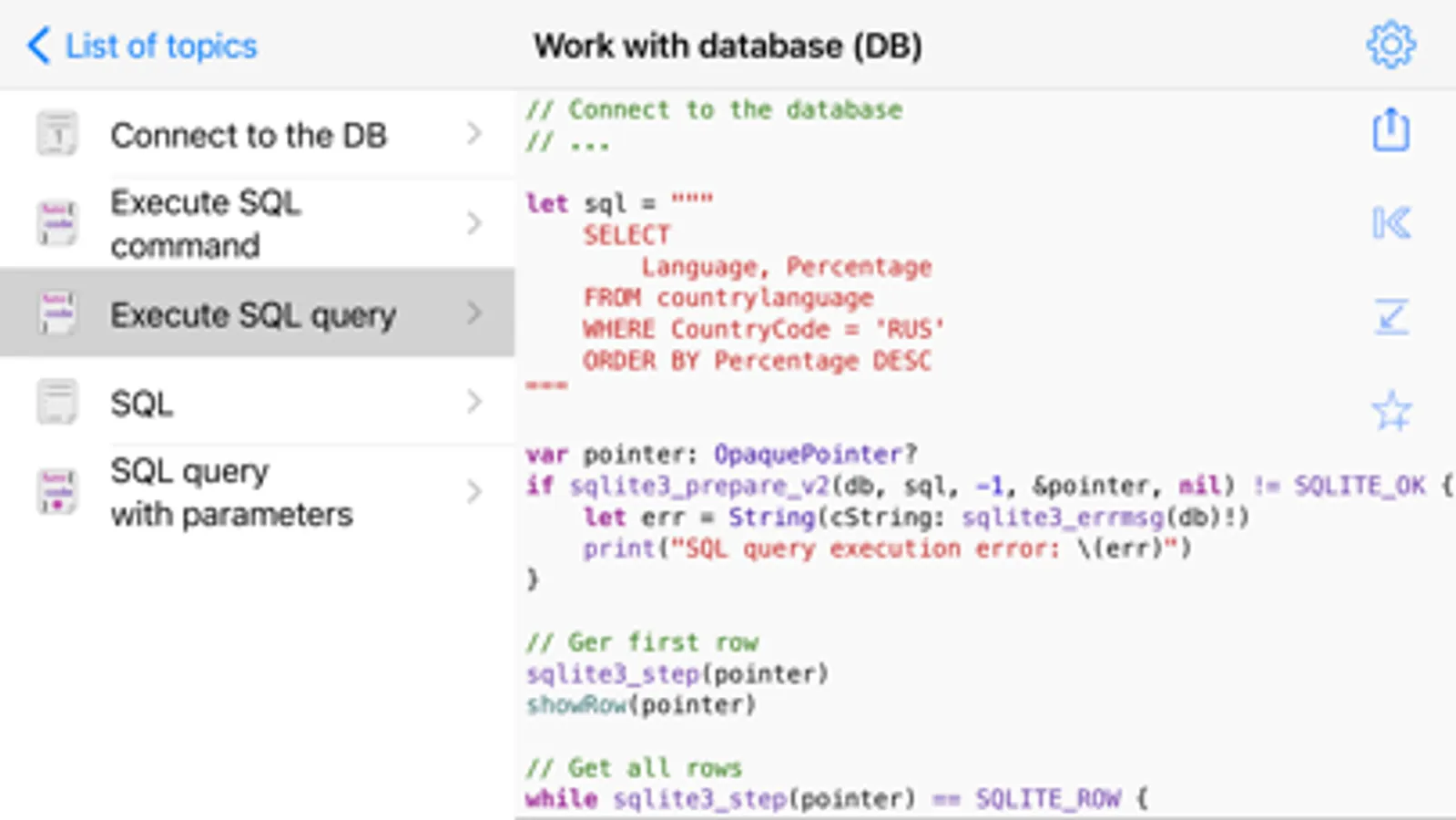Click 'sqlite3_step(pointer)' standalone line
This screenshot has width=1456, height=820.
(677, 673)
